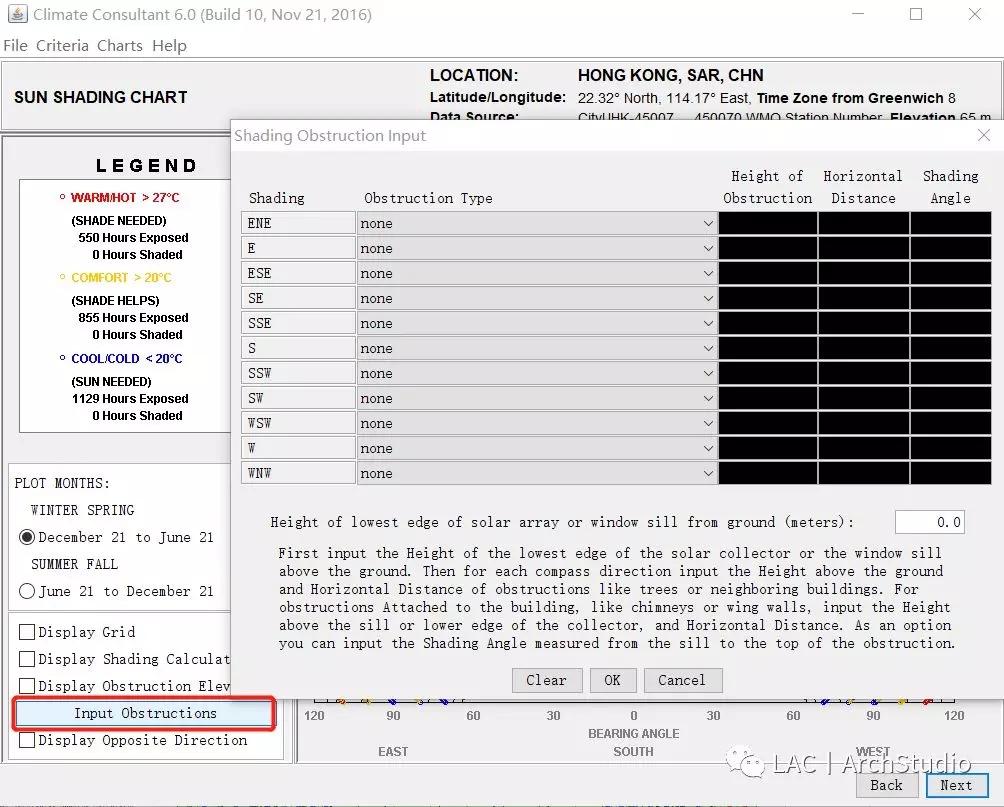
Task: Select December 21 to June 21 radio button
Action: pyautogui.click(x=27, y=537)
